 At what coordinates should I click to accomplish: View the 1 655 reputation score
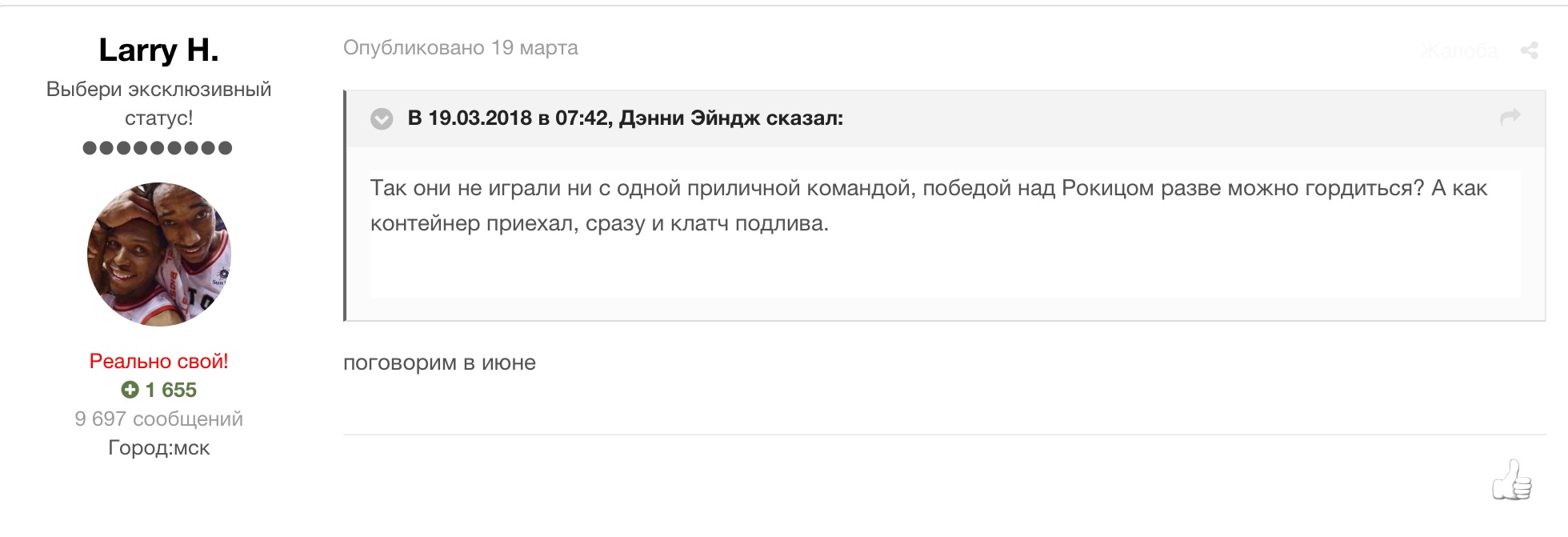pos(170,390)
